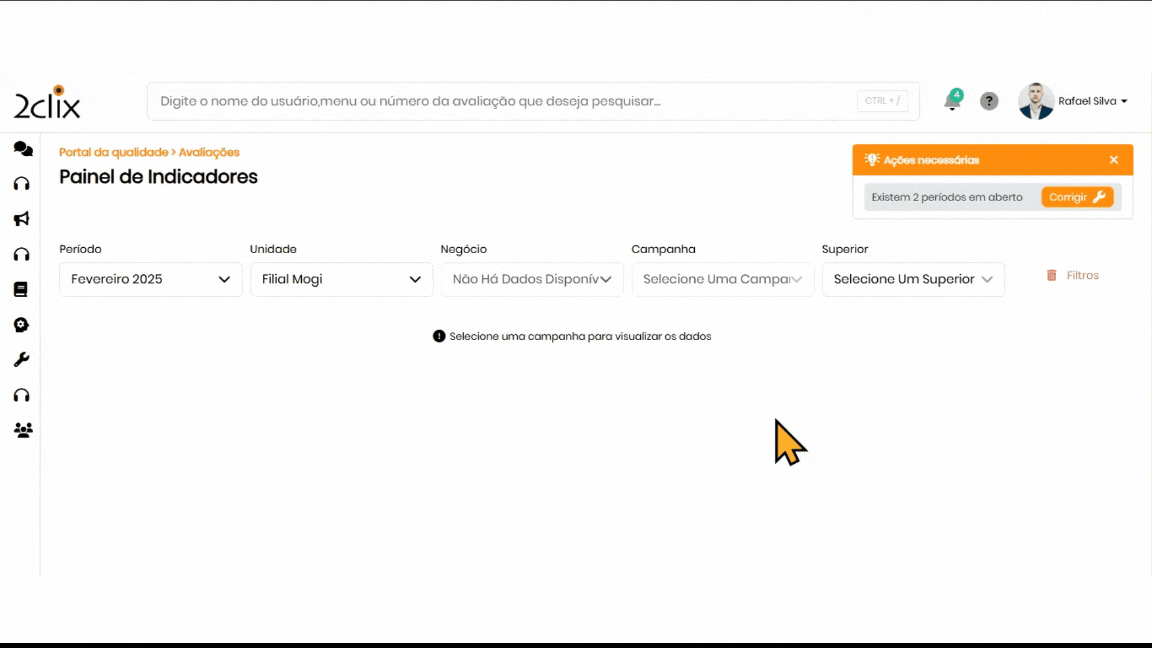Click the question mark help icon
1152x648 pixels.
tap(989, 101)
